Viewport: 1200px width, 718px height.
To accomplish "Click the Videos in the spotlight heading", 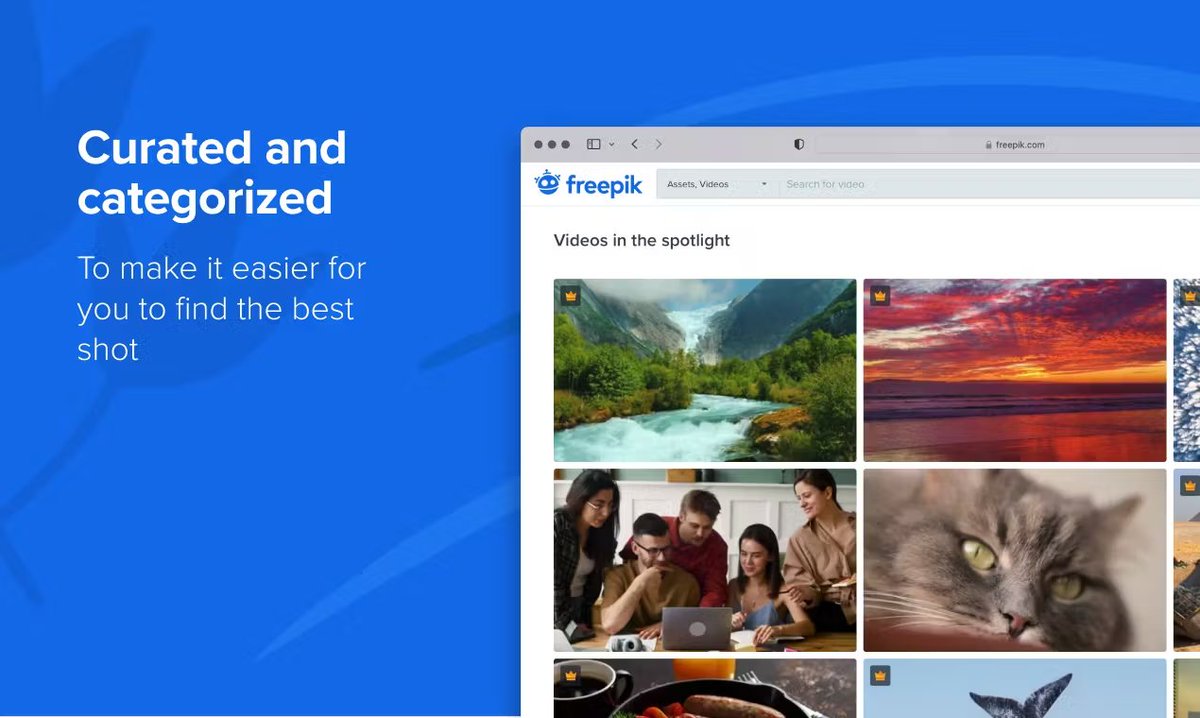I will [x=642, y=241].
